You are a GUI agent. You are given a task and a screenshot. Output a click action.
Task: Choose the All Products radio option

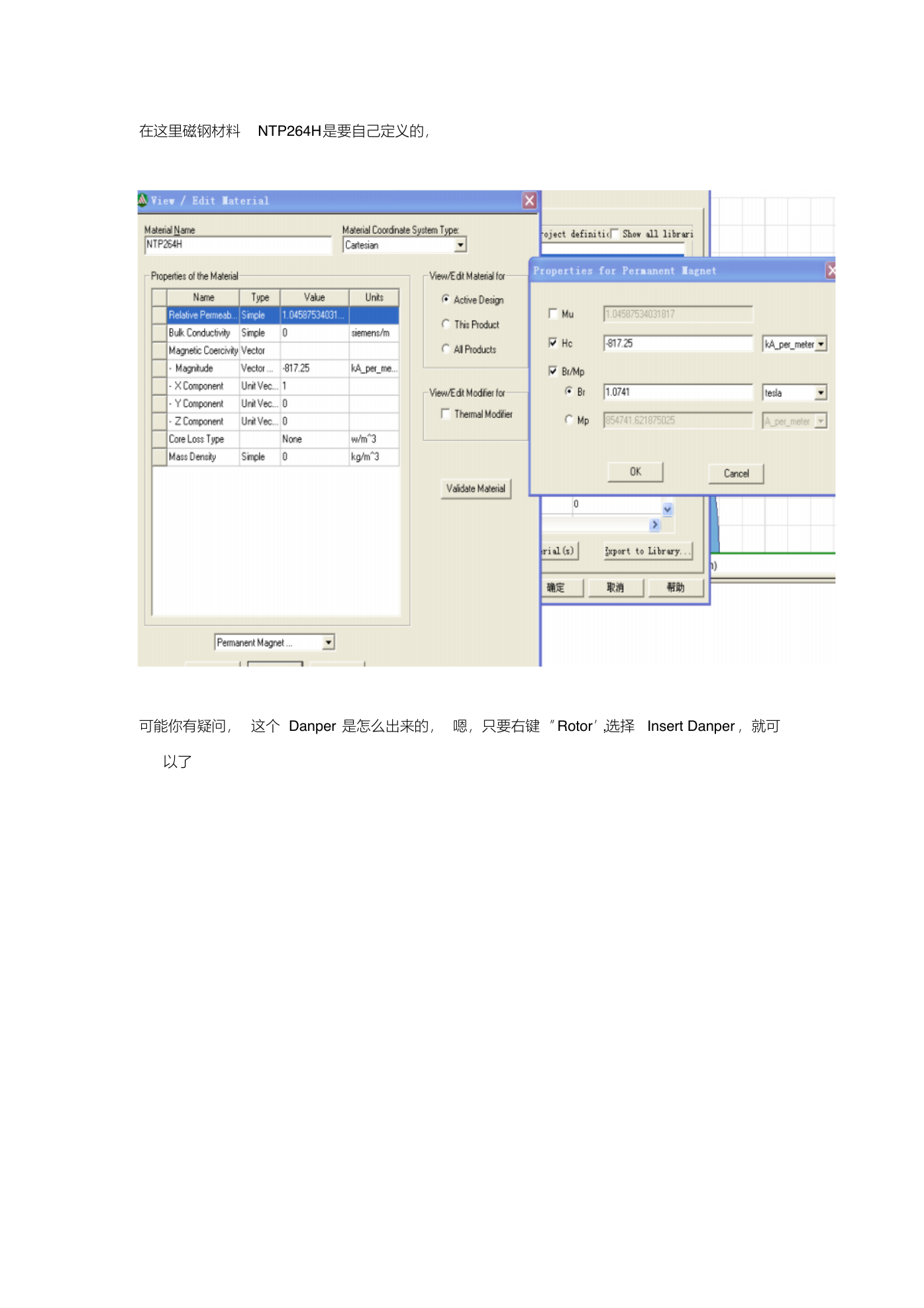coord(446,349)
